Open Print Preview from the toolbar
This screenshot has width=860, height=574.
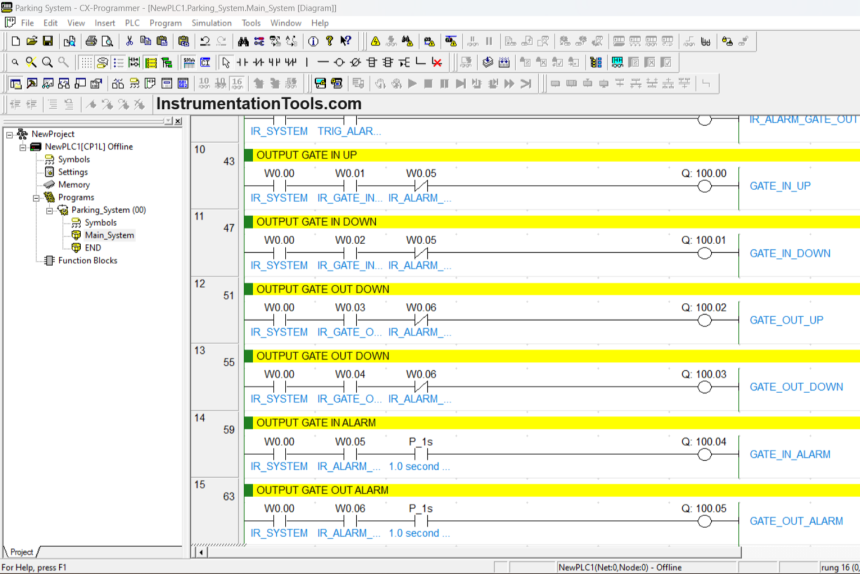point(108,41)
